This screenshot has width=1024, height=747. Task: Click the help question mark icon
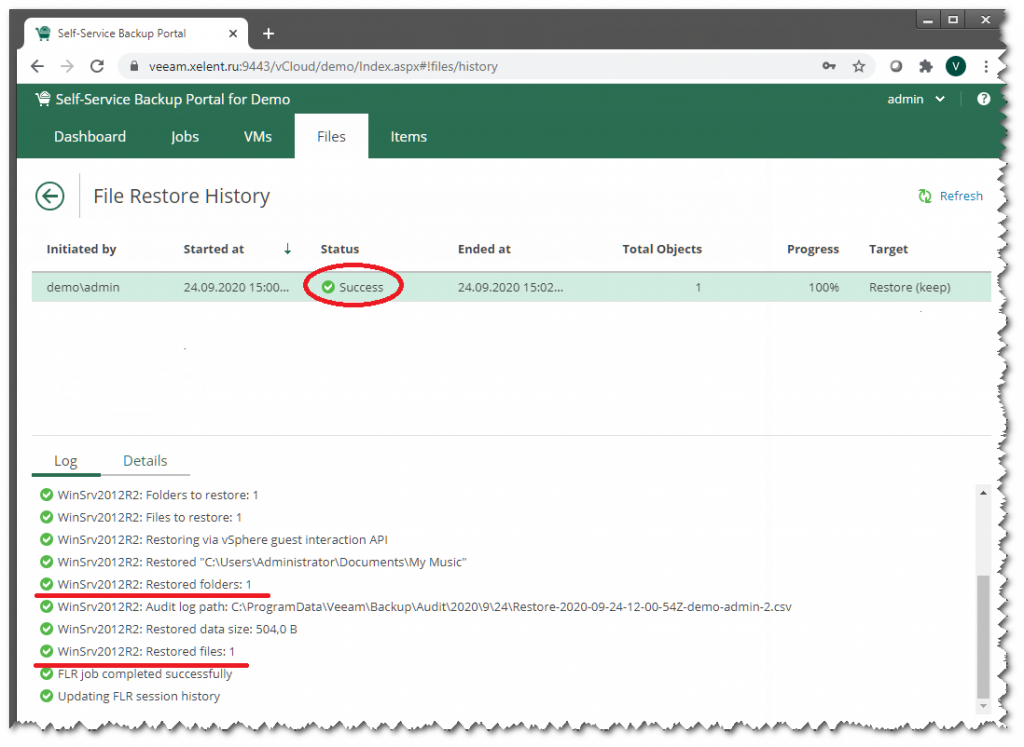pyautogui.click(x=984, y=99)
